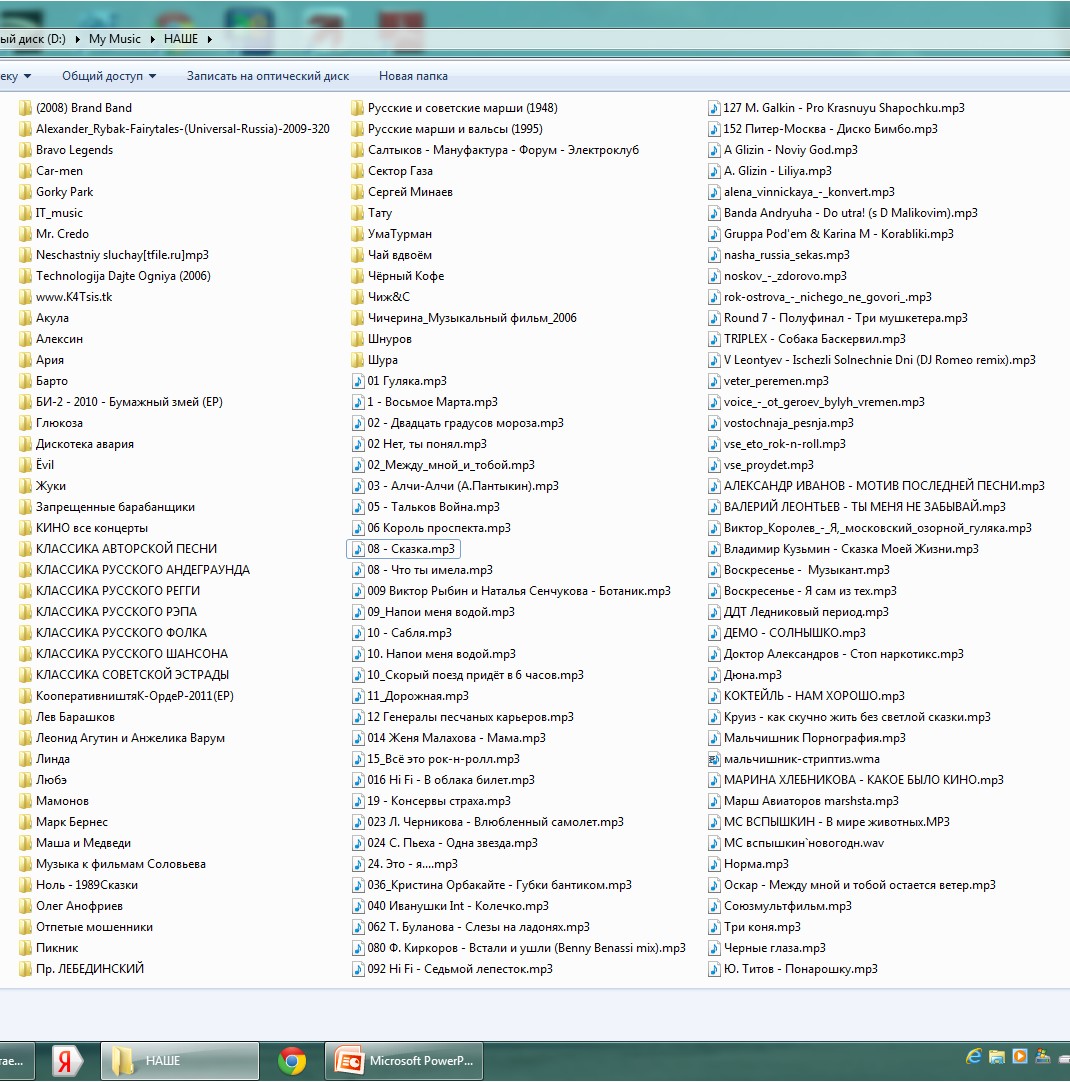Open Yandex browser from the taskbar

pos(67,1061)
